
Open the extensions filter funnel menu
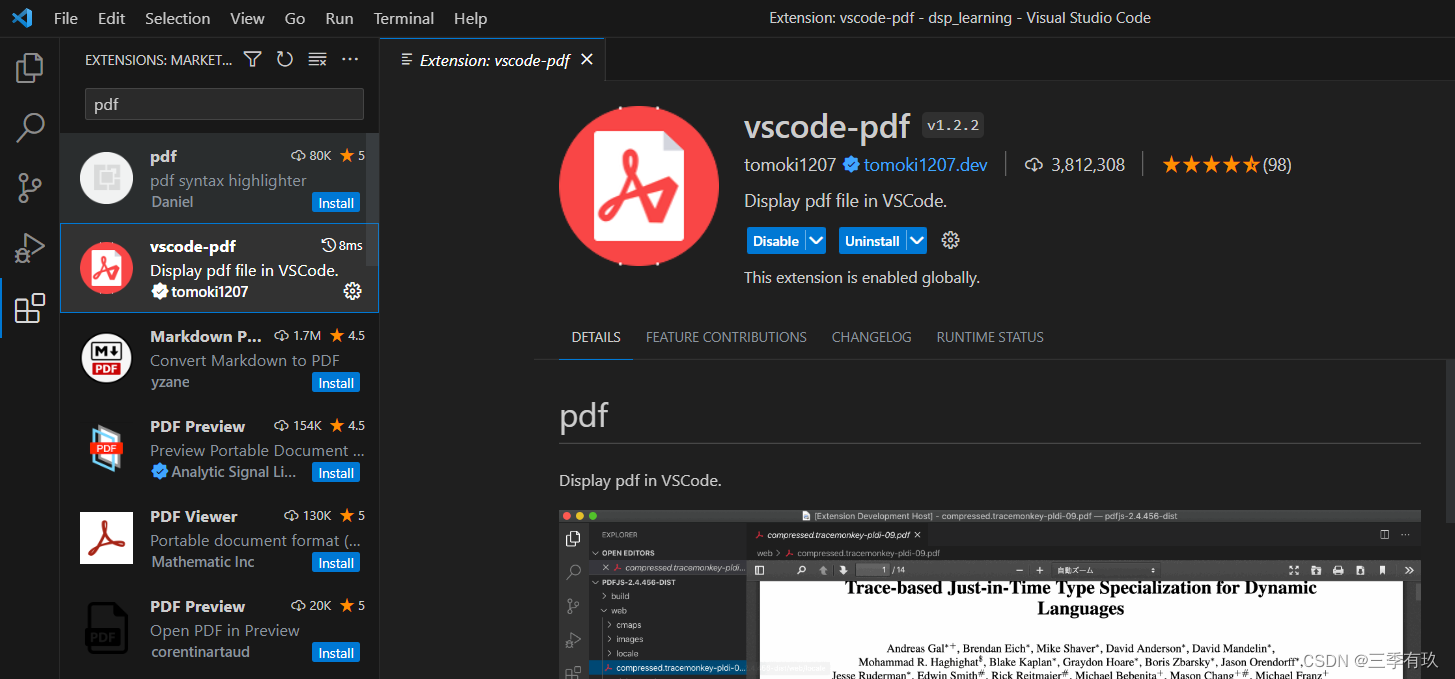252,59
